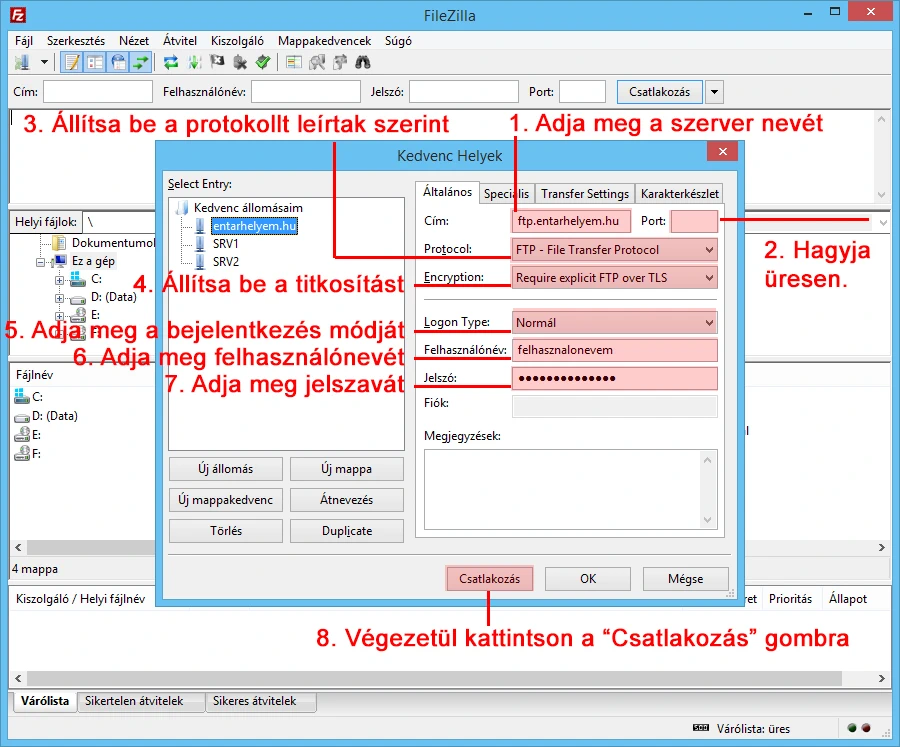This screenshot has height=747, width=900.
Task: Click the cancel current operation icon
Action: coord(217,62)
